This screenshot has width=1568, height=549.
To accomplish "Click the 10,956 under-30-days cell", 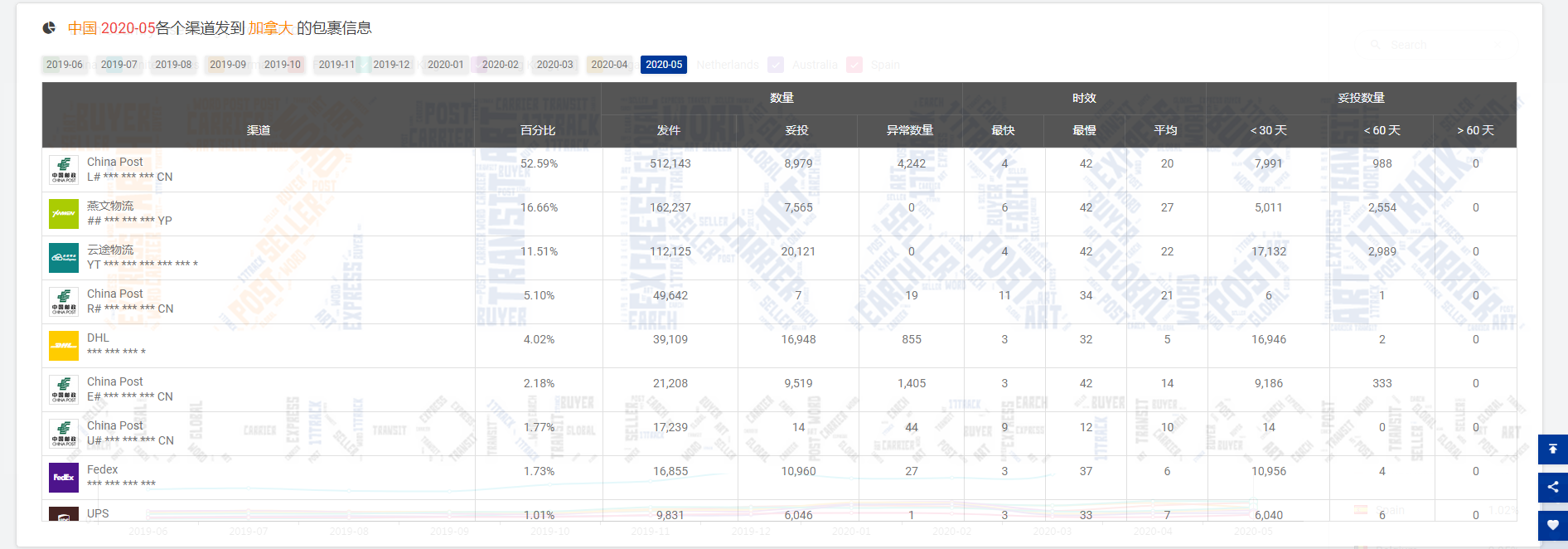I will (1269, 471).
